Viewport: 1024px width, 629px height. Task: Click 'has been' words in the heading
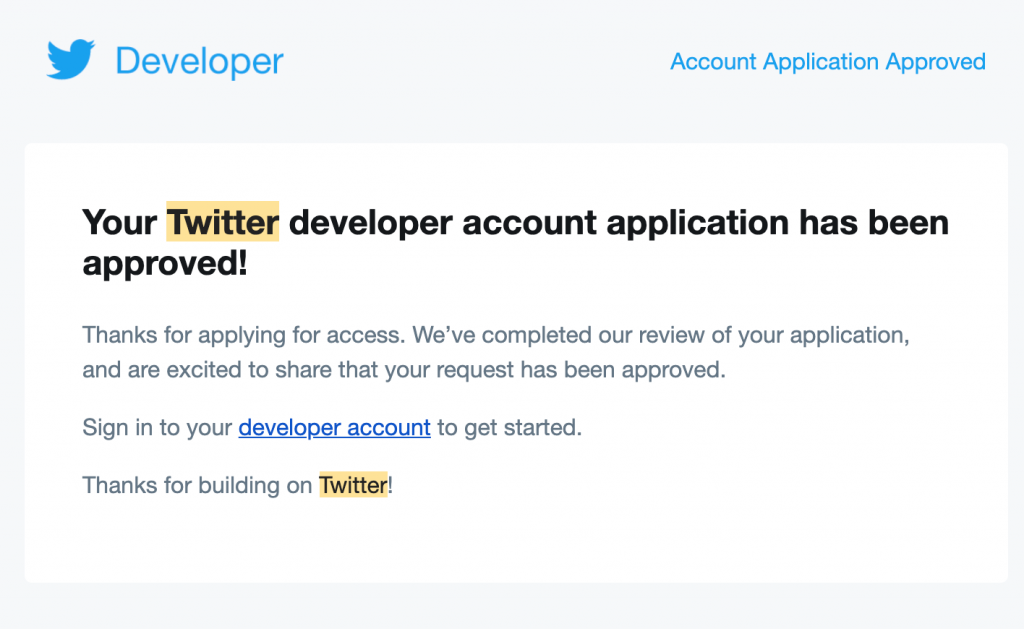tap(874, 222)
